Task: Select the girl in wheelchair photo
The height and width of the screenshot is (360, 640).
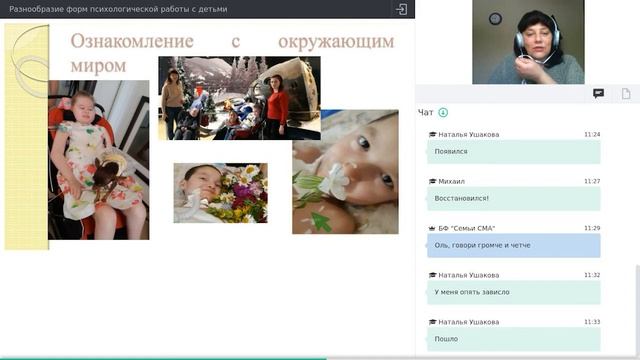Action: (98, 160)
